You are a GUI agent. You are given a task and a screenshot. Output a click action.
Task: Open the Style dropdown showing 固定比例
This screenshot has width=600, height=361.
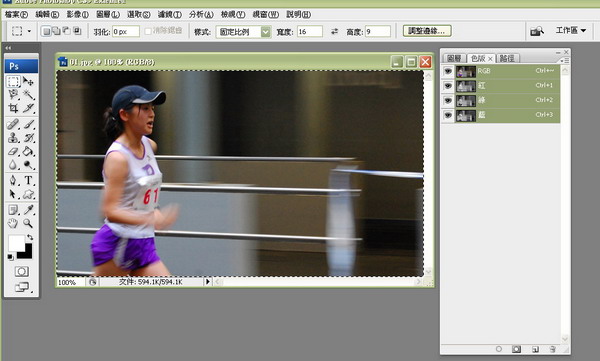(243, 32)
